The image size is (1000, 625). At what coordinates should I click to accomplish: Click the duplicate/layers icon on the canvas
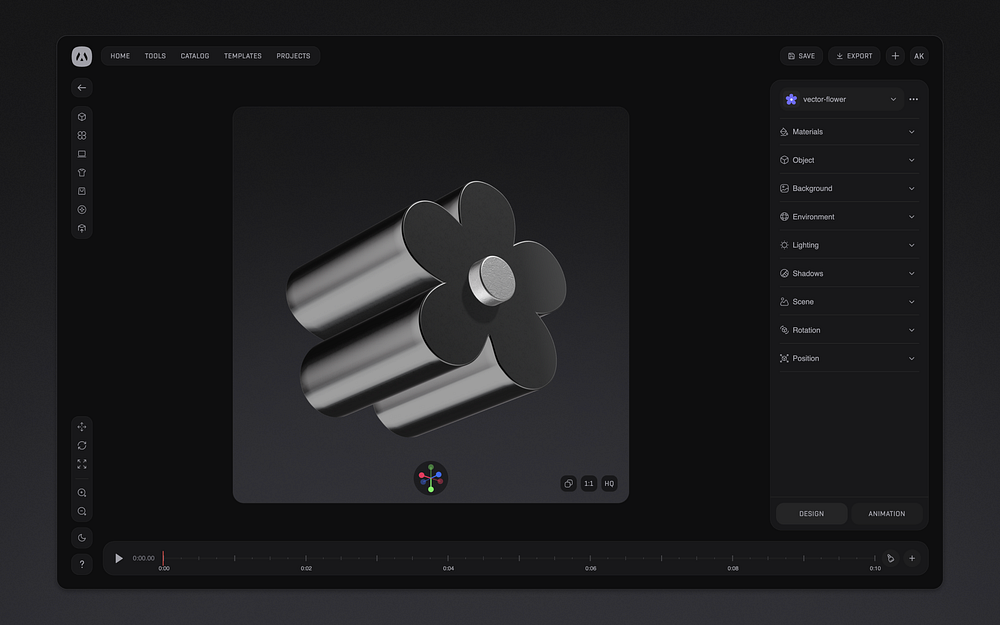568,483
